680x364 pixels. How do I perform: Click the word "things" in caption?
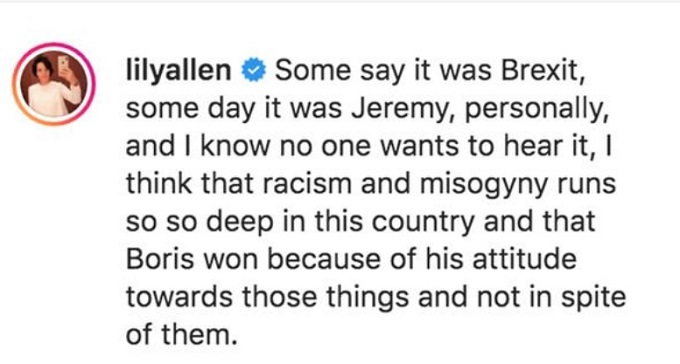(367, 298)
